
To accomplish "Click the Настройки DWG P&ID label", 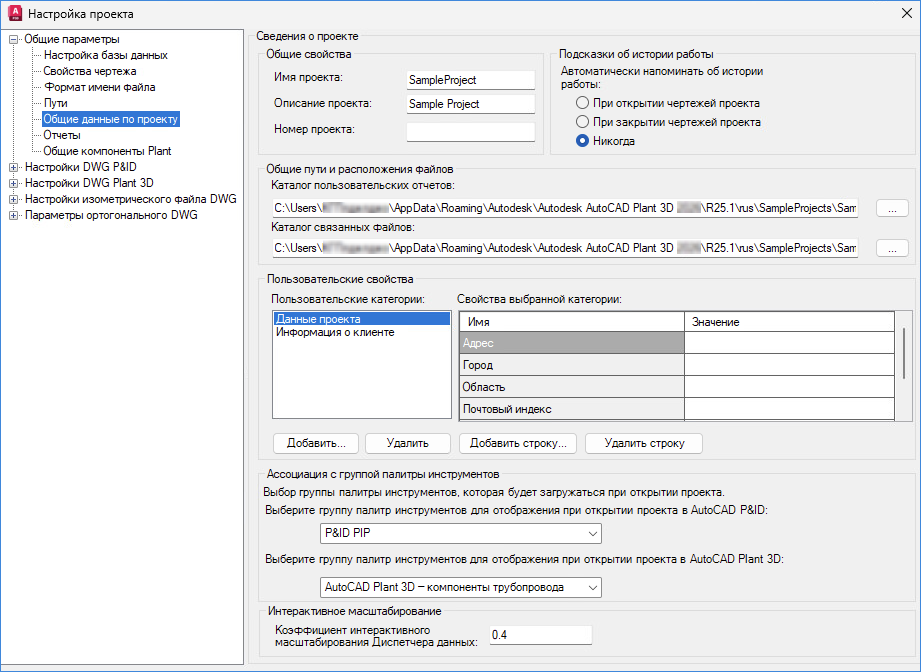I will (80, 167).
